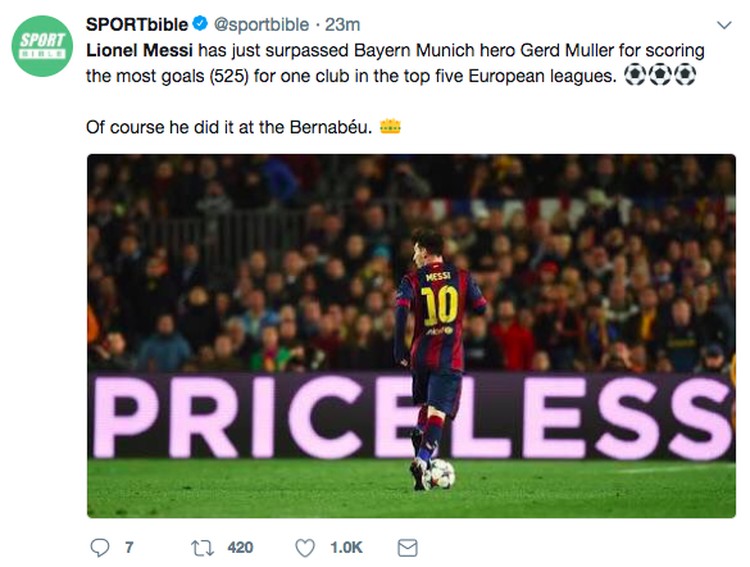
Task: Click the third soccer ball emoji
Action: [x=685, y=75]
